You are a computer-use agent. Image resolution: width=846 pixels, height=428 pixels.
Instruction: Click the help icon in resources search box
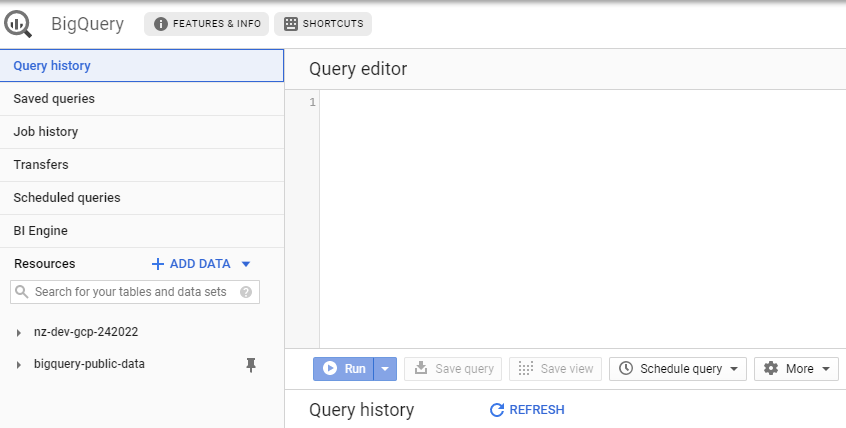tap(246, 292)
